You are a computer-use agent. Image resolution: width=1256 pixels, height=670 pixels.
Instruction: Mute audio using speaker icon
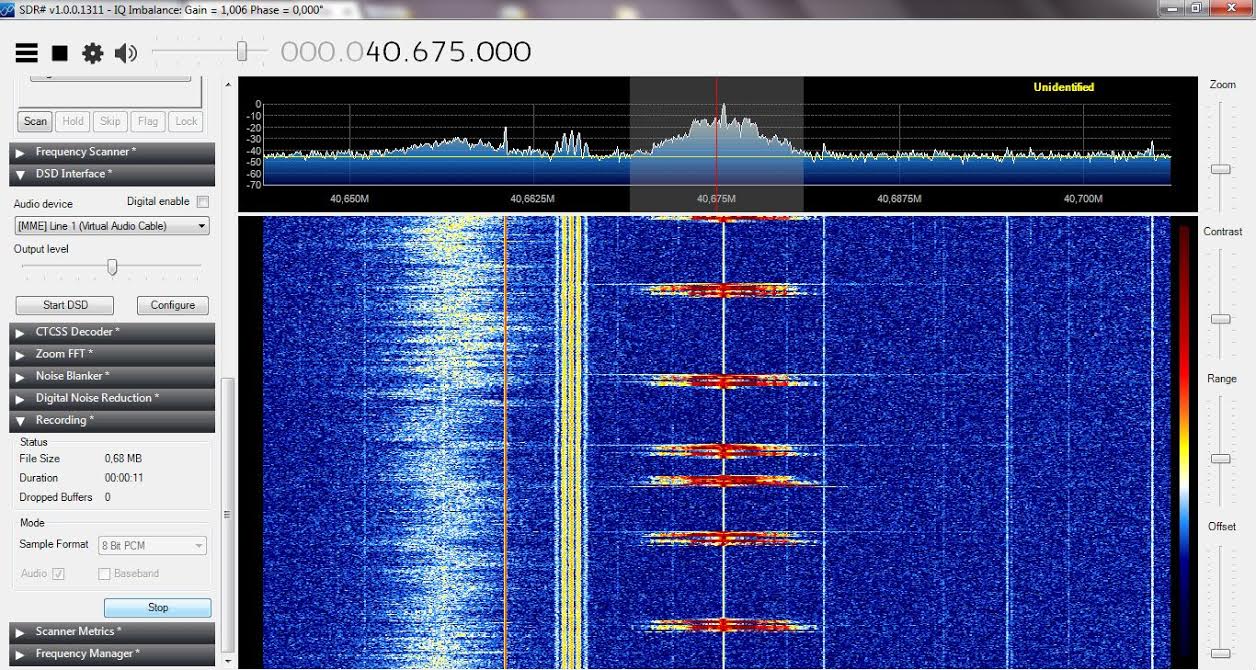pos(126,53)
